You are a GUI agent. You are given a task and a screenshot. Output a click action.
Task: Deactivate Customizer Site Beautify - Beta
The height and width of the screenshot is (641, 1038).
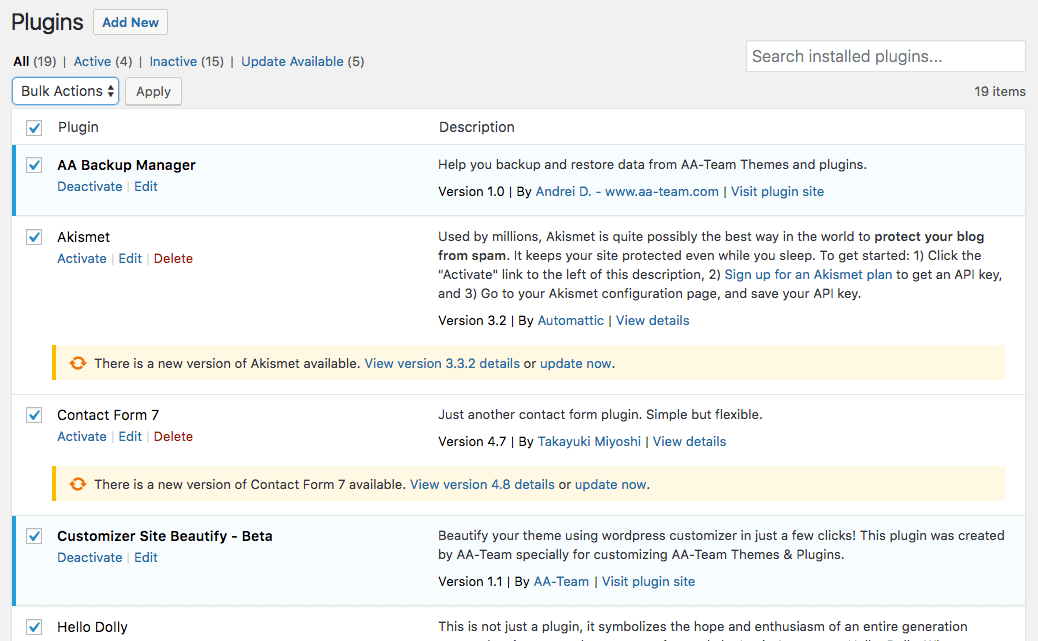[x=89, y=558]
